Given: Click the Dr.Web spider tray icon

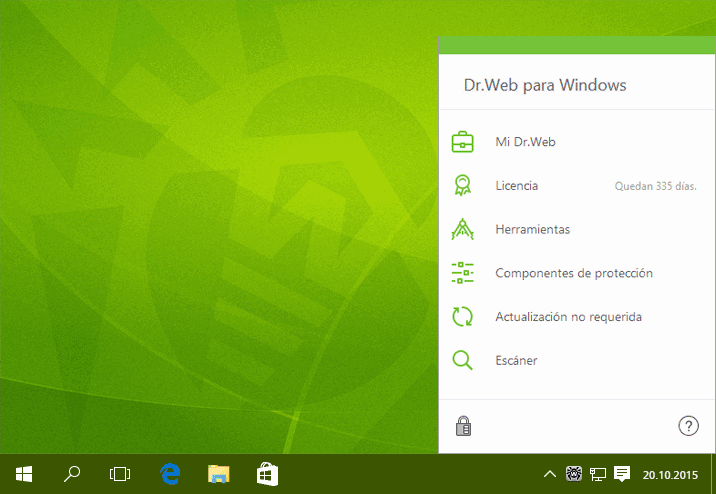Looking at the screenshot, I should coord(574,474).
